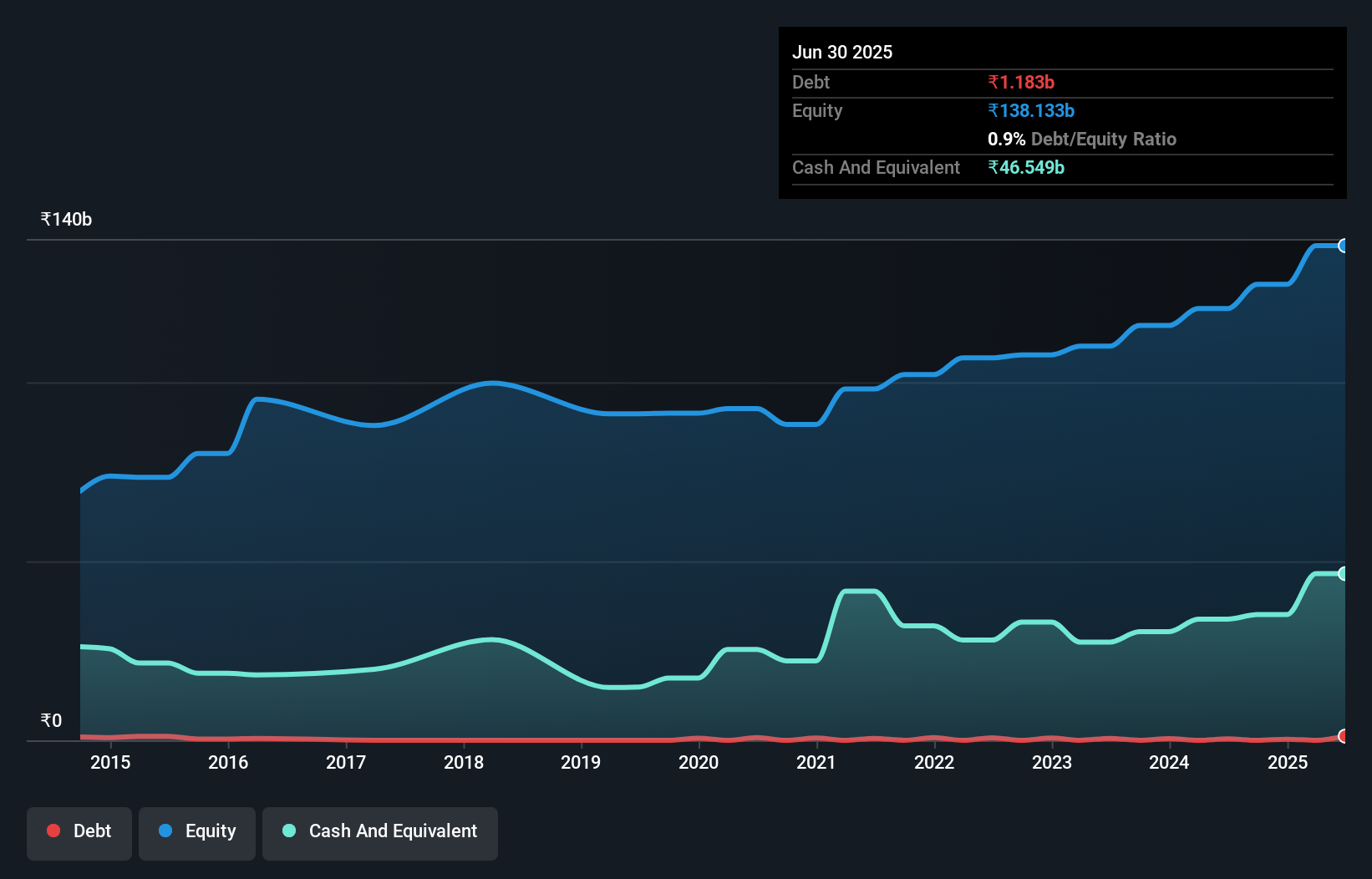Open the Jun 30 2025 tooltip header
Screen dimensions: 1372x879
(842, 52)
